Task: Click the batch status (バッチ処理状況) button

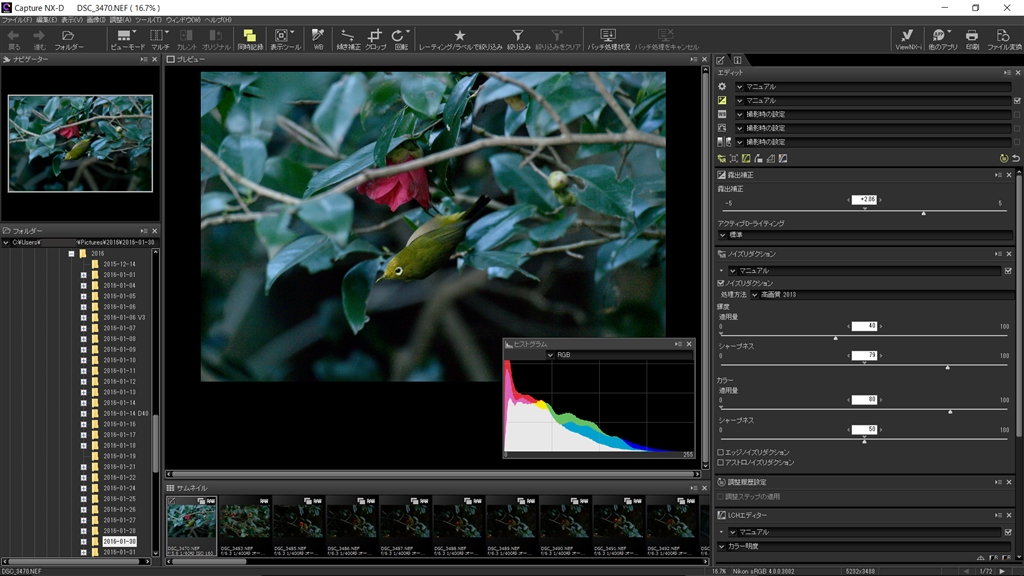Action: coord(608,38)
